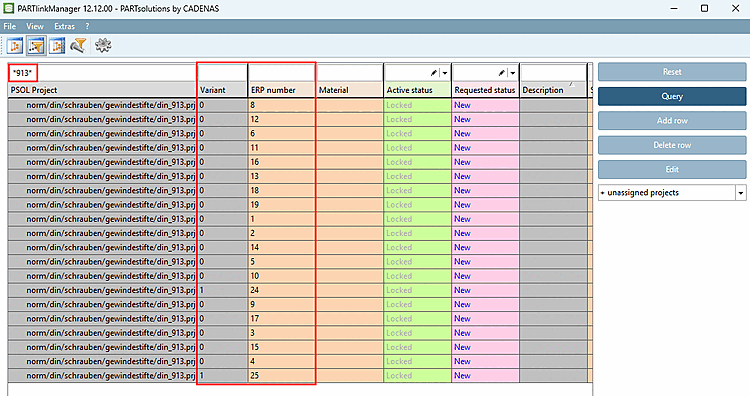The image size is (750, 396).
Task: Click the PSOL Project filter field containing *913*
Action: click(102, 73)
